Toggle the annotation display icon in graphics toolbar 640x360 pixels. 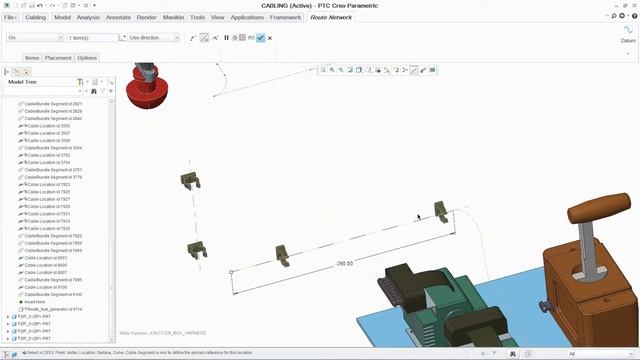coord(396,70)
